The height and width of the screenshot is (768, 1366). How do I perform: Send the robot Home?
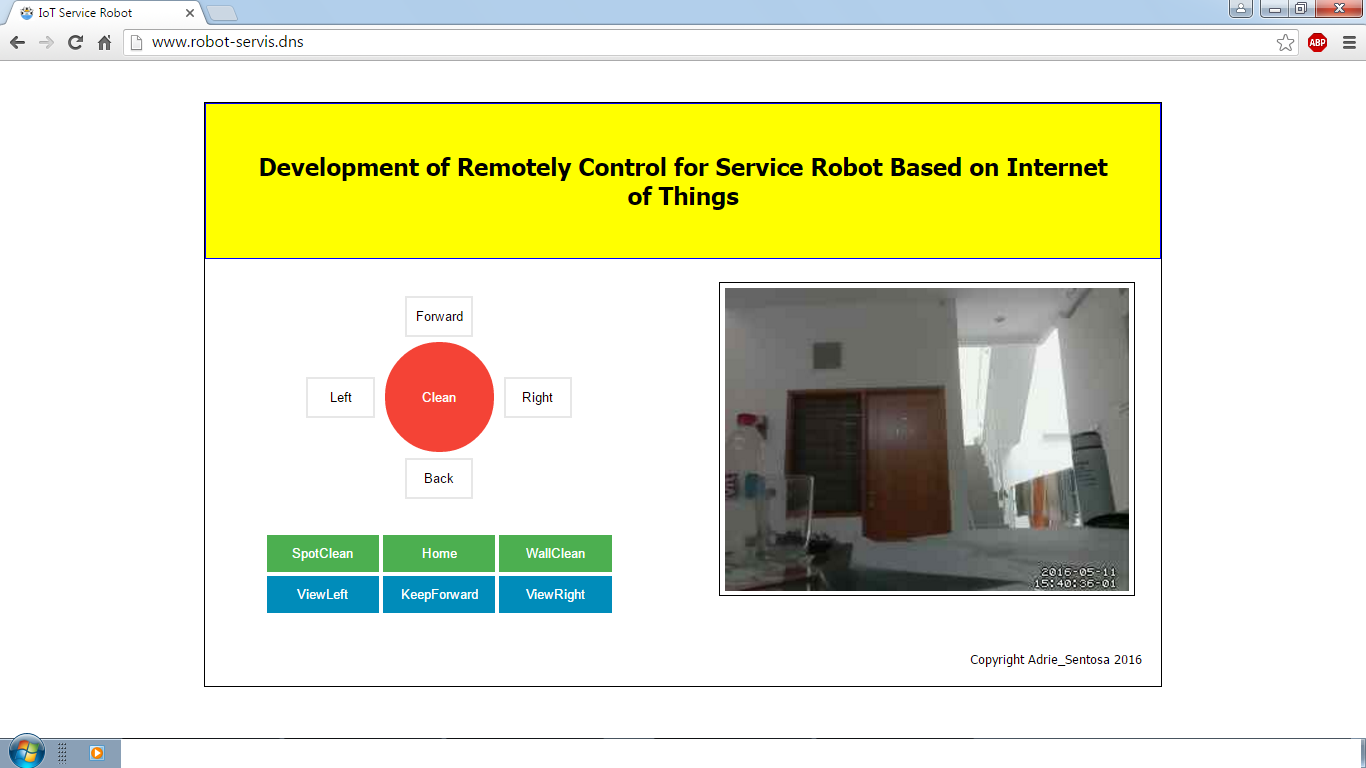439,553
